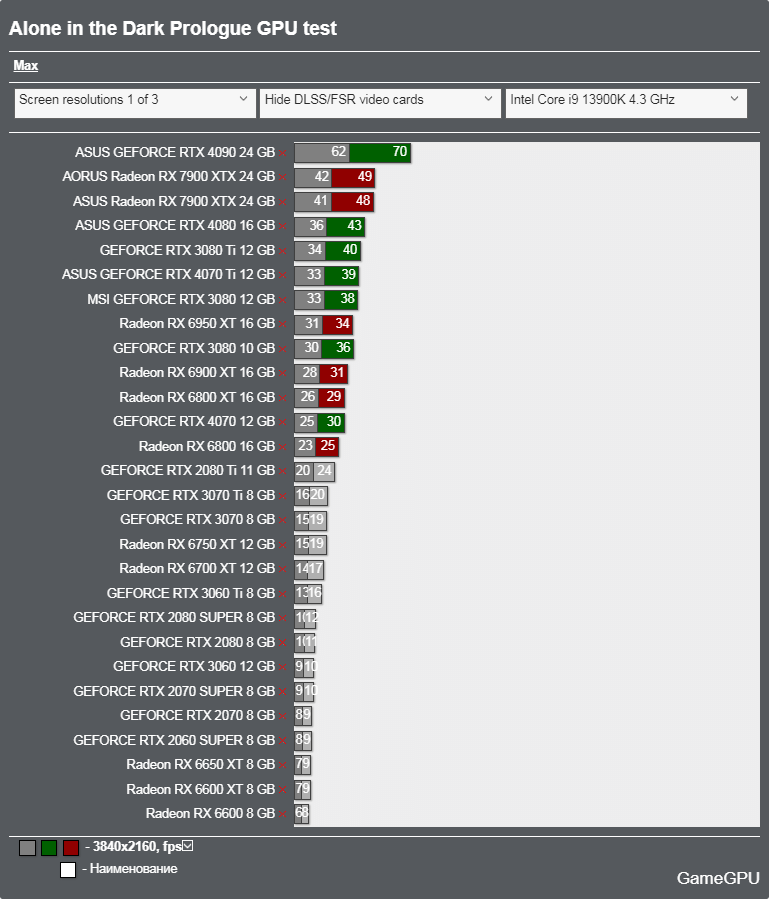Click the GameGPU logo text
Viewport: 769px width, 899px height.
click(x=718, y=878)
